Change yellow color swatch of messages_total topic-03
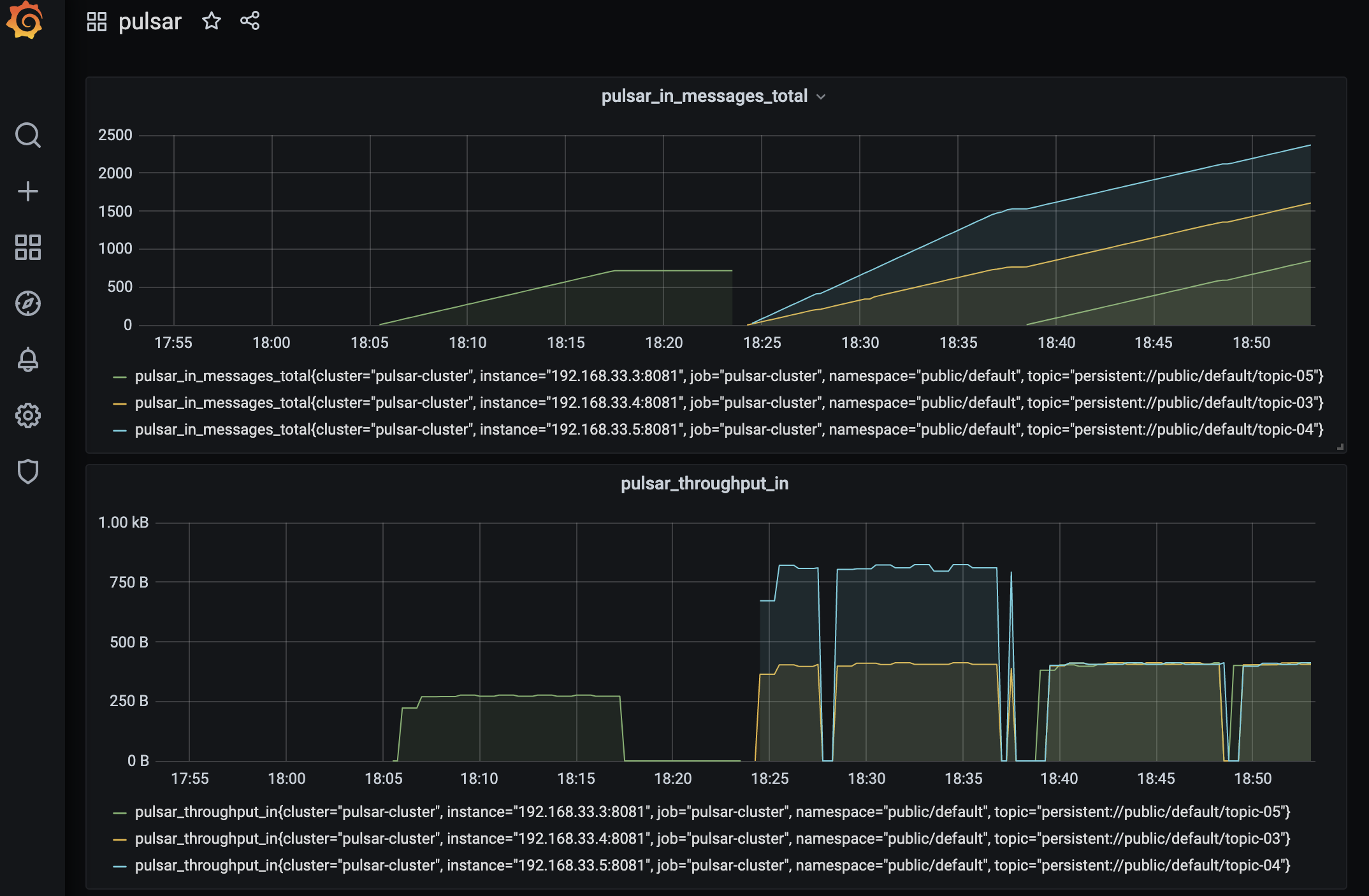 click(120, 404)
